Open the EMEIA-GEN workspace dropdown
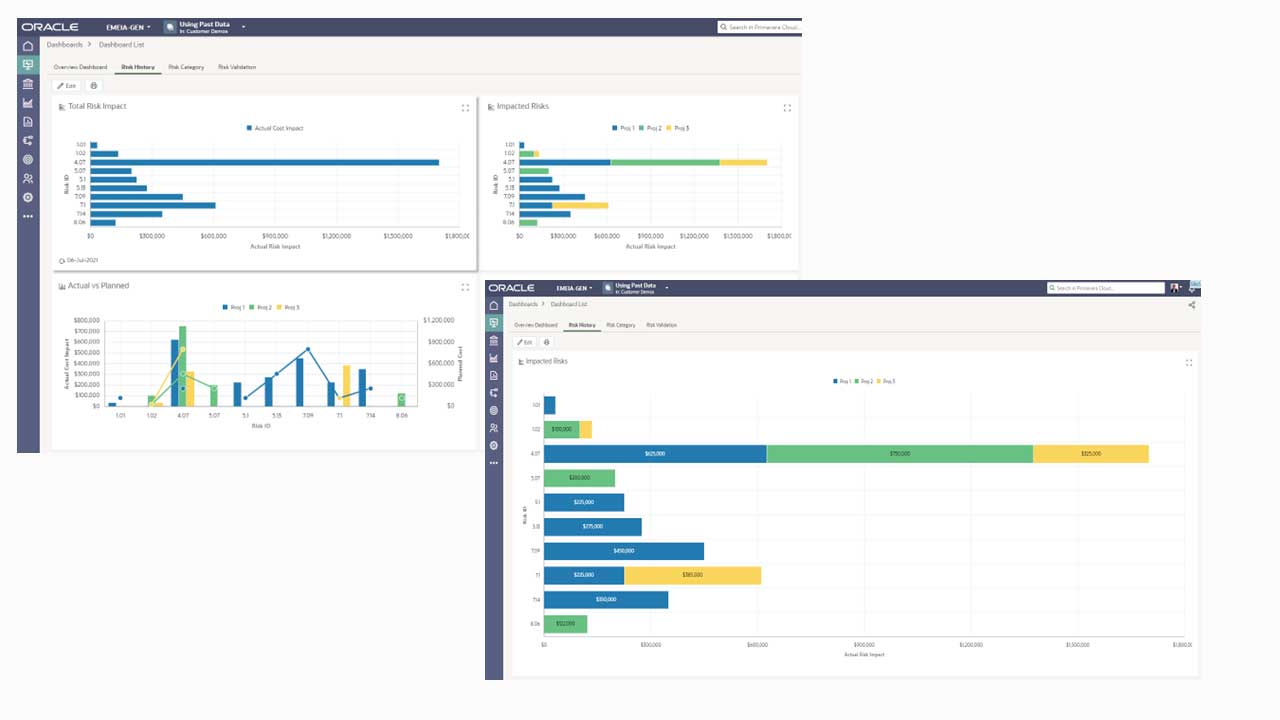 pyautogui.click(x=130, y=27)
